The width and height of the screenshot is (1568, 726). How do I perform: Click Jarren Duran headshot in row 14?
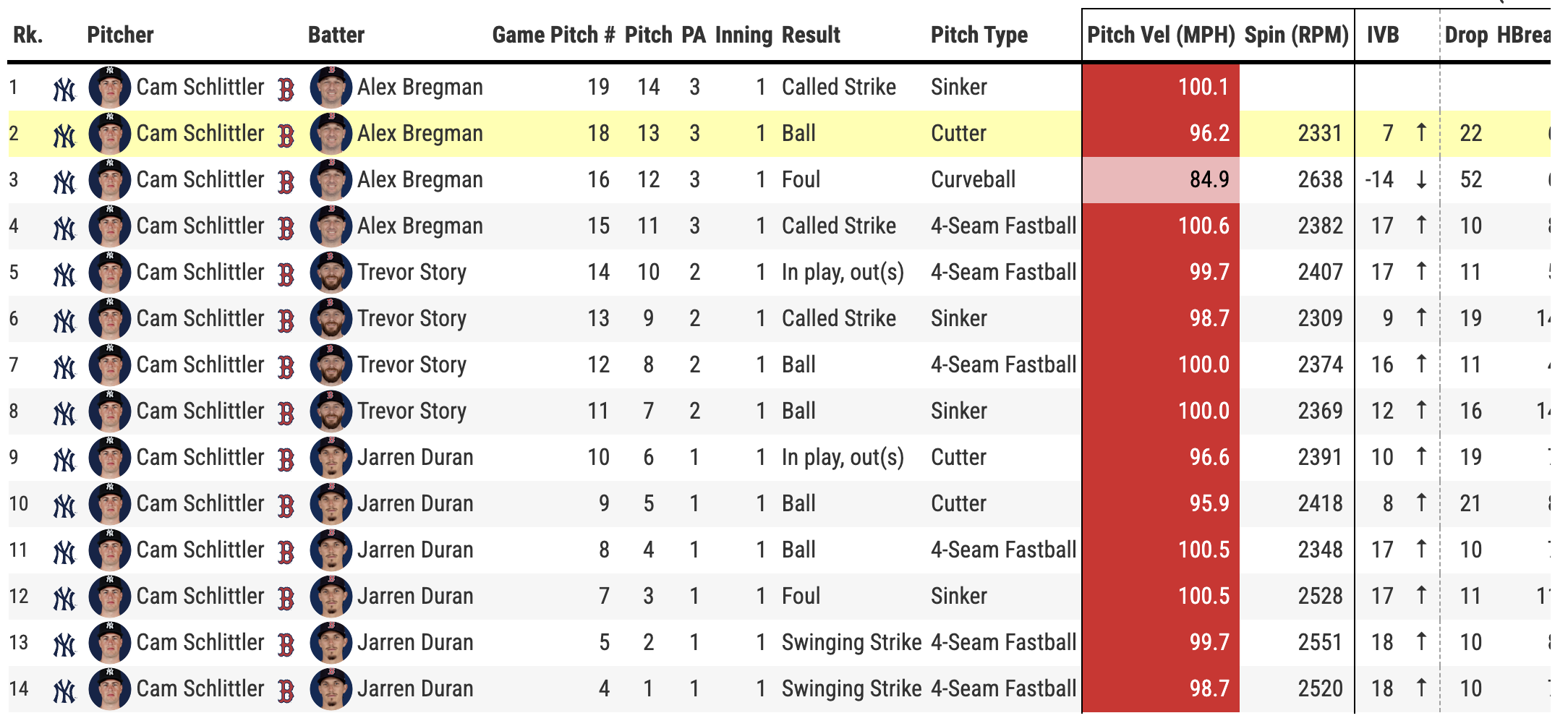[331, 689]
